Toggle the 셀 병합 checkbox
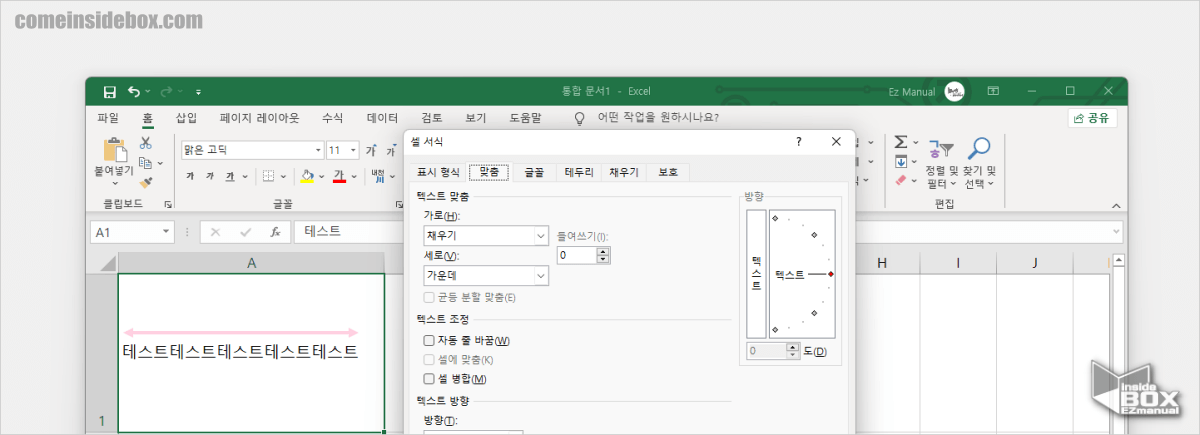This screenshot has height=435, width=1200. 429,379
